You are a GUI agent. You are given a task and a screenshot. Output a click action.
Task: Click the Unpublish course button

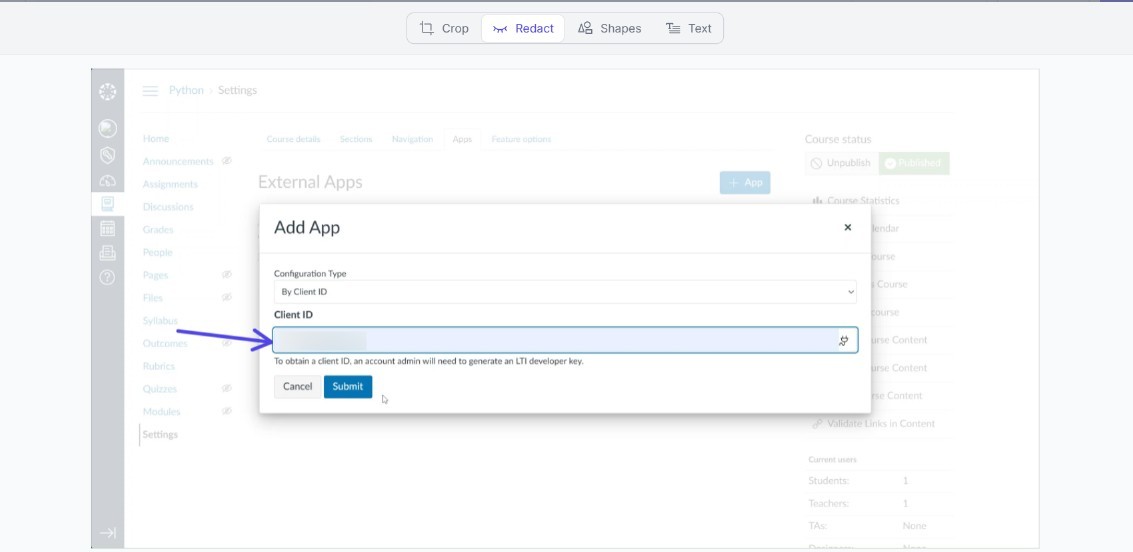(842, 163)
